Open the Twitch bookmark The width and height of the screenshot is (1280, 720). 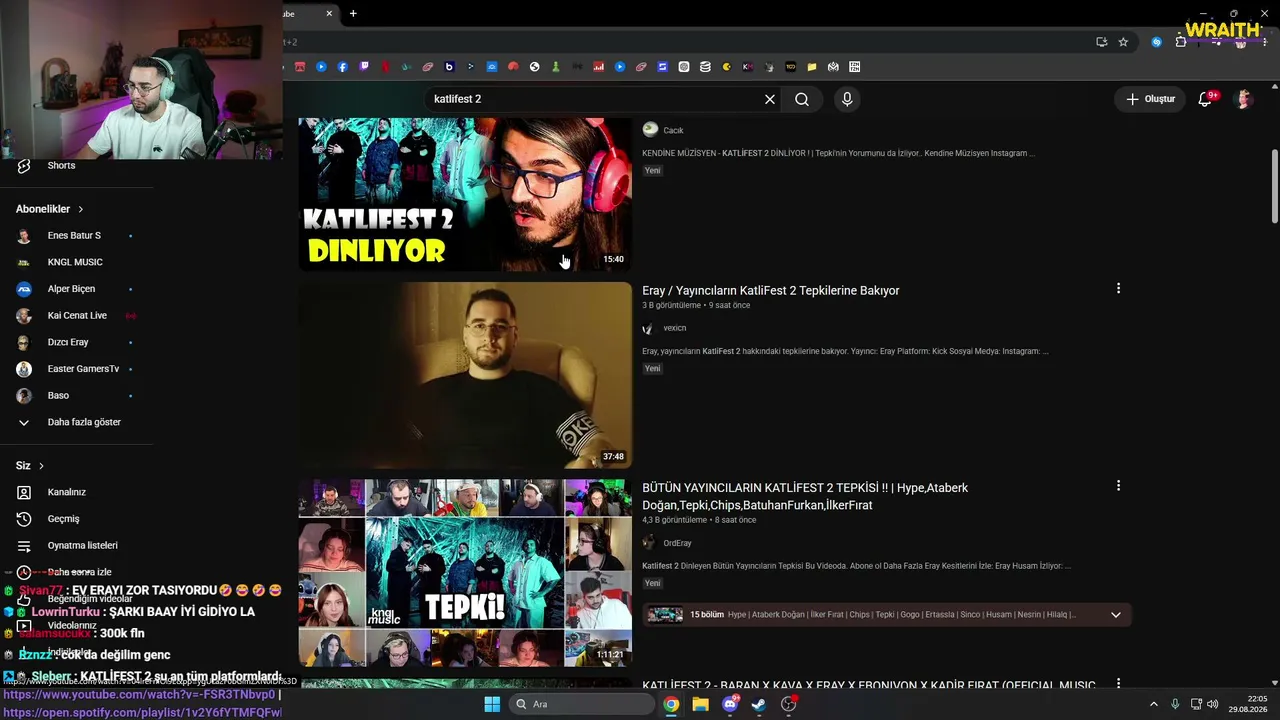[364, 67]
